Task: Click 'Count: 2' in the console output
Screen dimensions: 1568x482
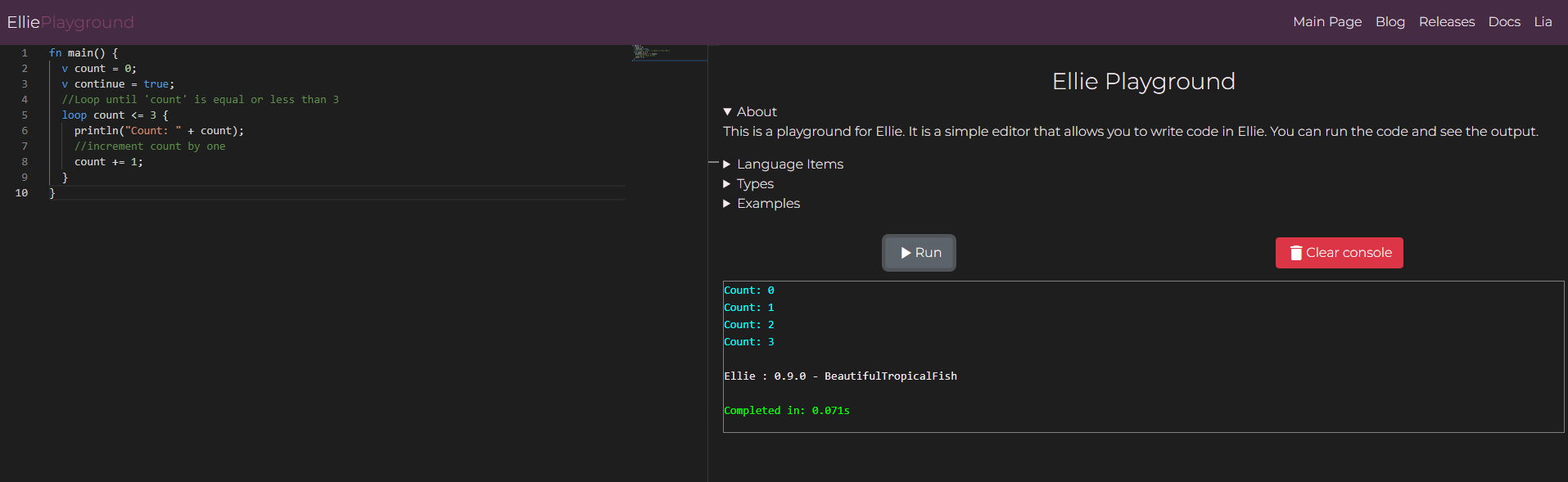Action: click(749, 325)
